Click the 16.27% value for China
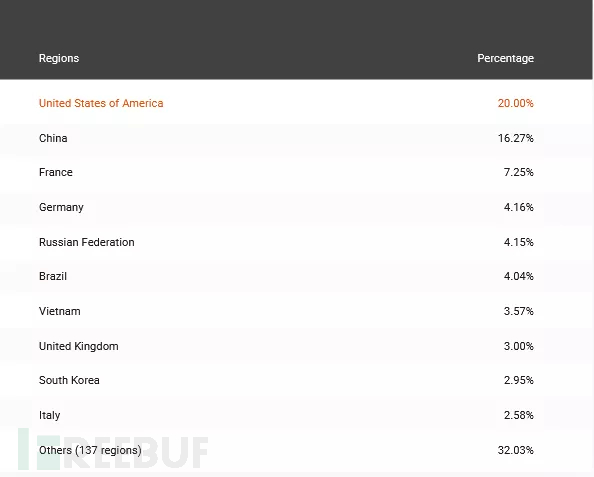Viewport: 594px width, 477px height. coord(516,138)
